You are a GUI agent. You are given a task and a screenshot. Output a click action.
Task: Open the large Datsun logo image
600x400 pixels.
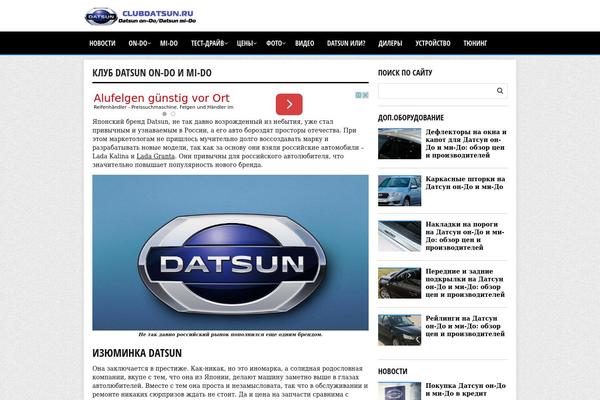point(230,253)
